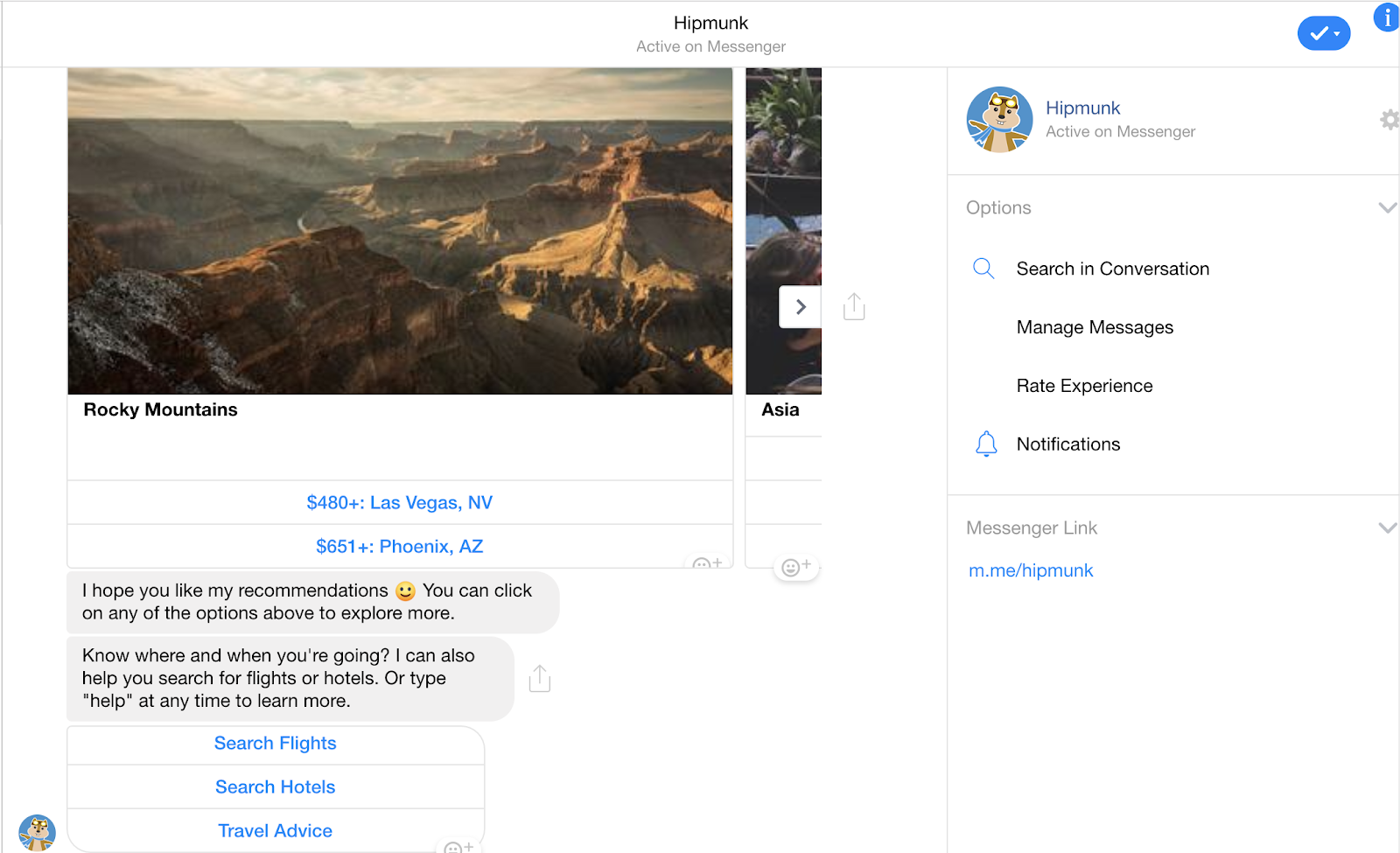
Task: Click the Asia card title
Action: [x=780, y=409]
